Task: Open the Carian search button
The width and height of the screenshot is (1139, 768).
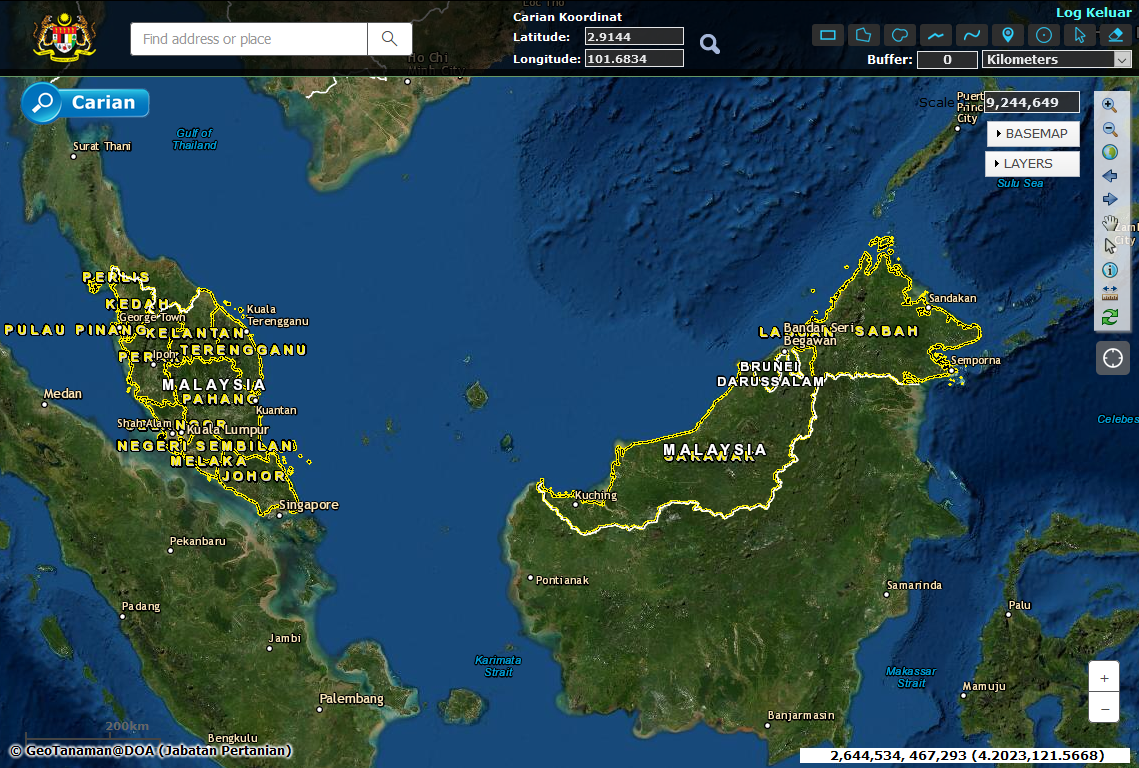Action: (x=86, y=103)
